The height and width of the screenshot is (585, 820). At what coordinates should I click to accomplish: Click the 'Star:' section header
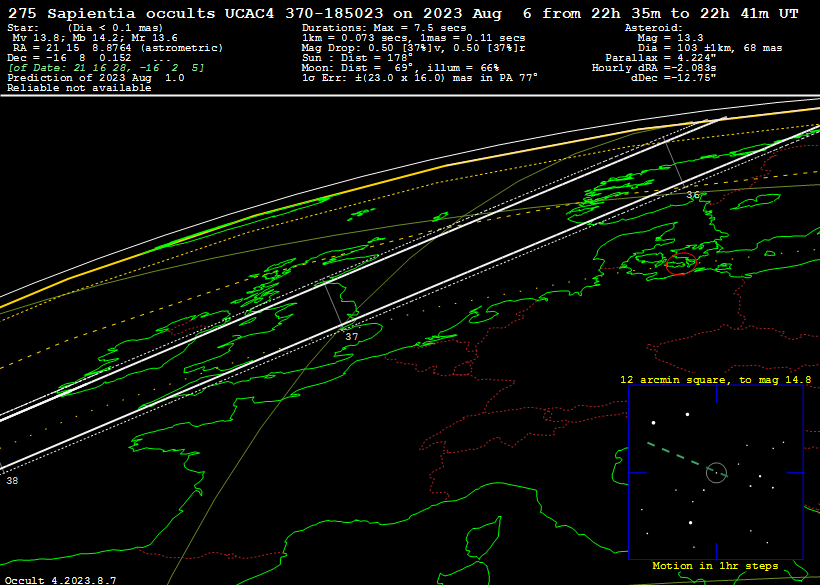click(24, 28)
